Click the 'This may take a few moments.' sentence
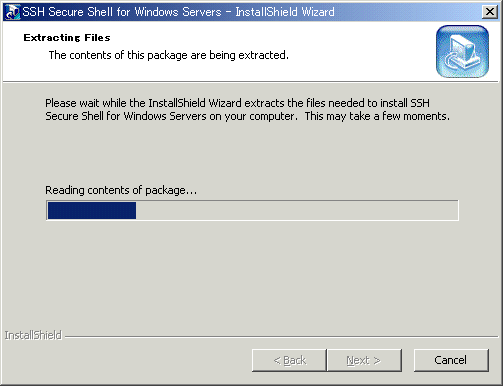The width and height of the screenshot is (503, 386). [377, 116]
